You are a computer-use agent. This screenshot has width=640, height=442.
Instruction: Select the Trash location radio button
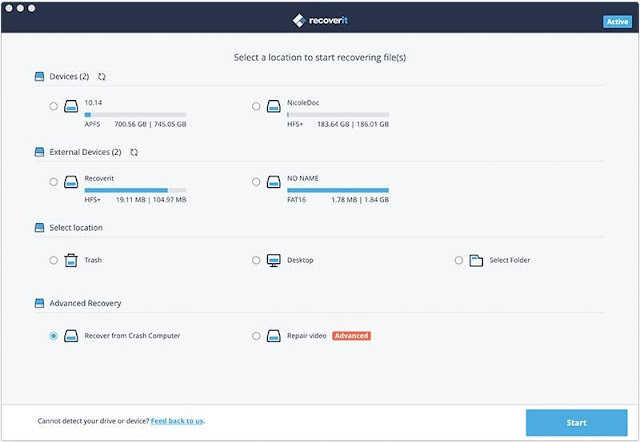53,260
